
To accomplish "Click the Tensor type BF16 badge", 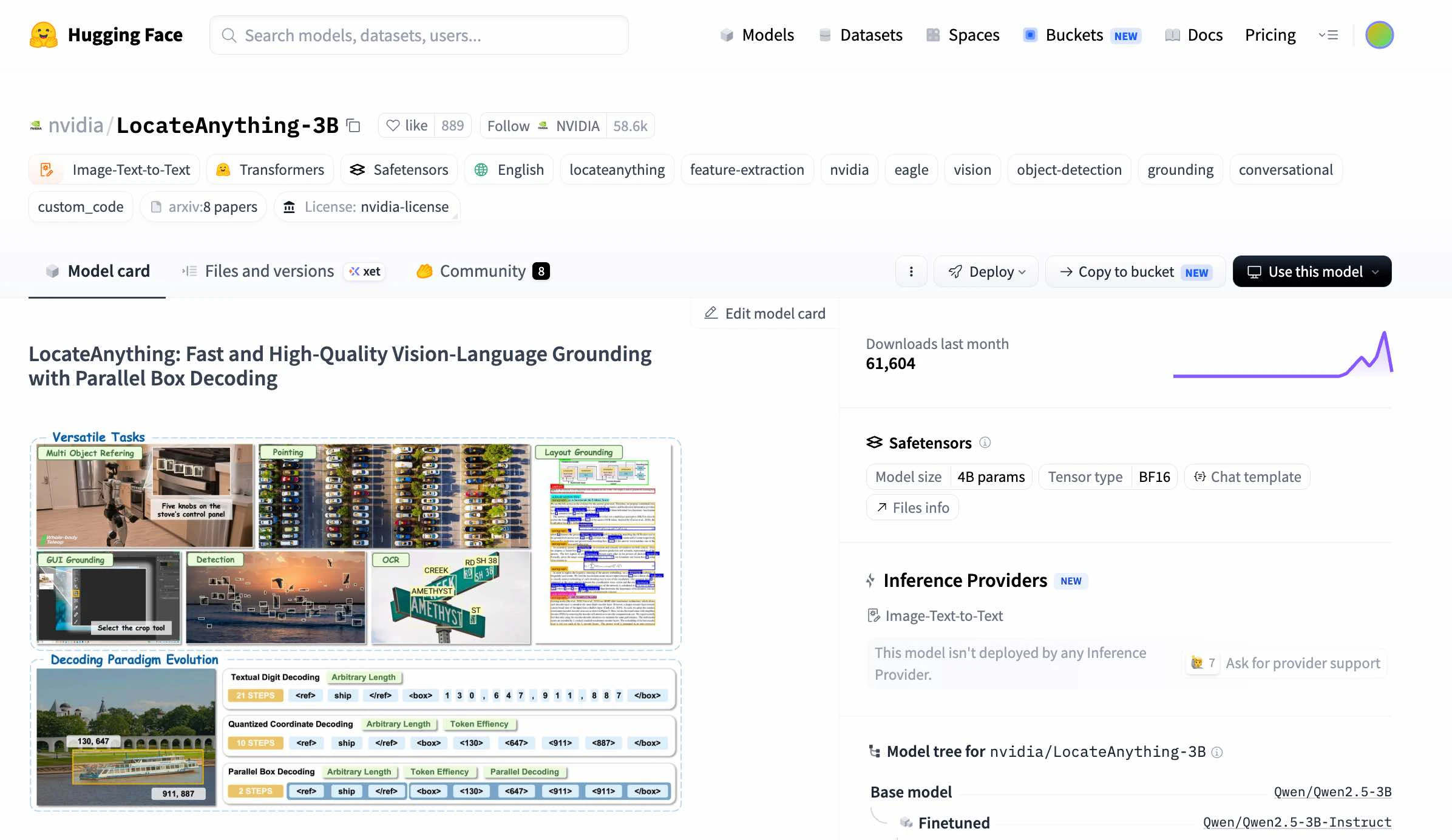I will (x=1108, y=477).
